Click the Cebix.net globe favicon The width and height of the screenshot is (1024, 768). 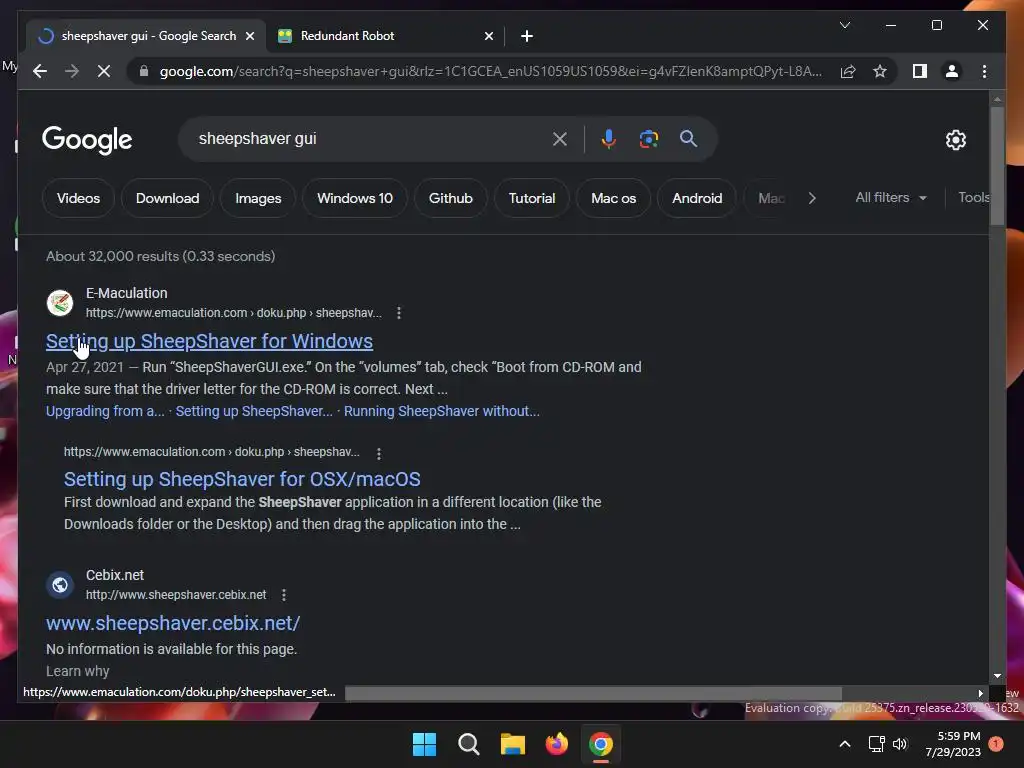[59, 584]
